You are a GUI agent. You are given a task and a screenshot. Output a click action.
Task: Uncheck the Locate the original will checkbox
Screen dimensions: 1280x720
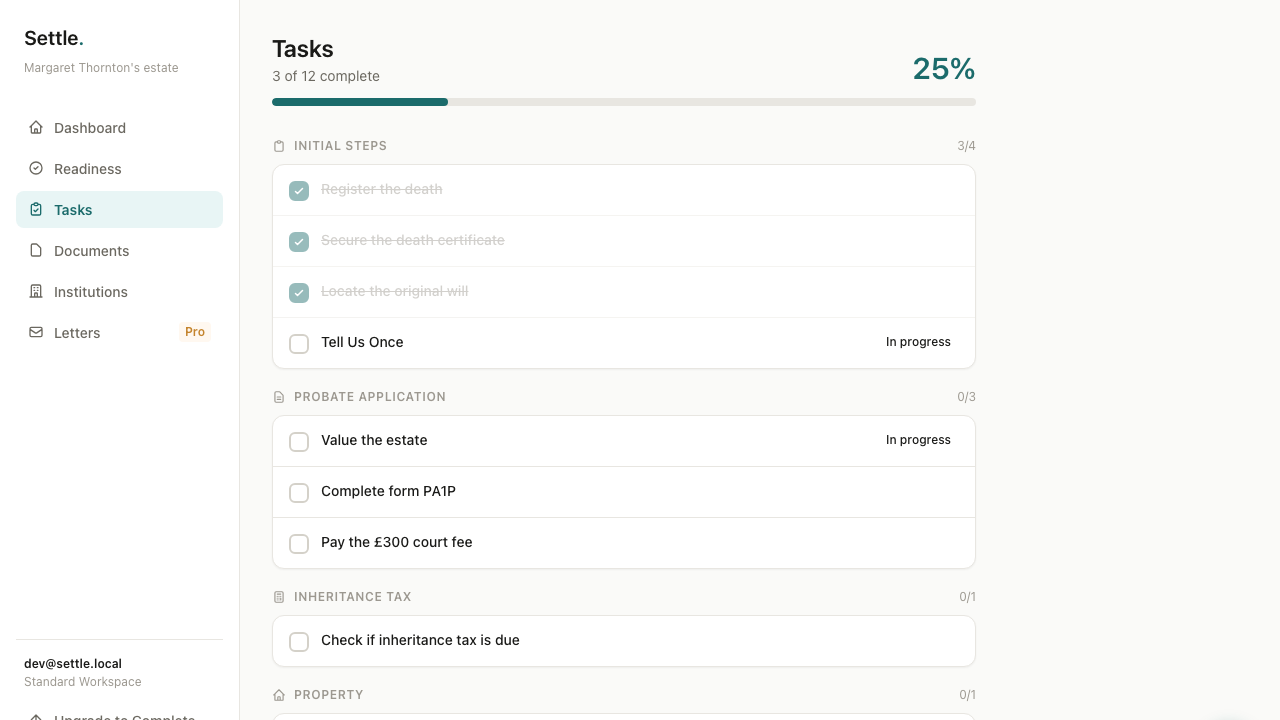299,293
